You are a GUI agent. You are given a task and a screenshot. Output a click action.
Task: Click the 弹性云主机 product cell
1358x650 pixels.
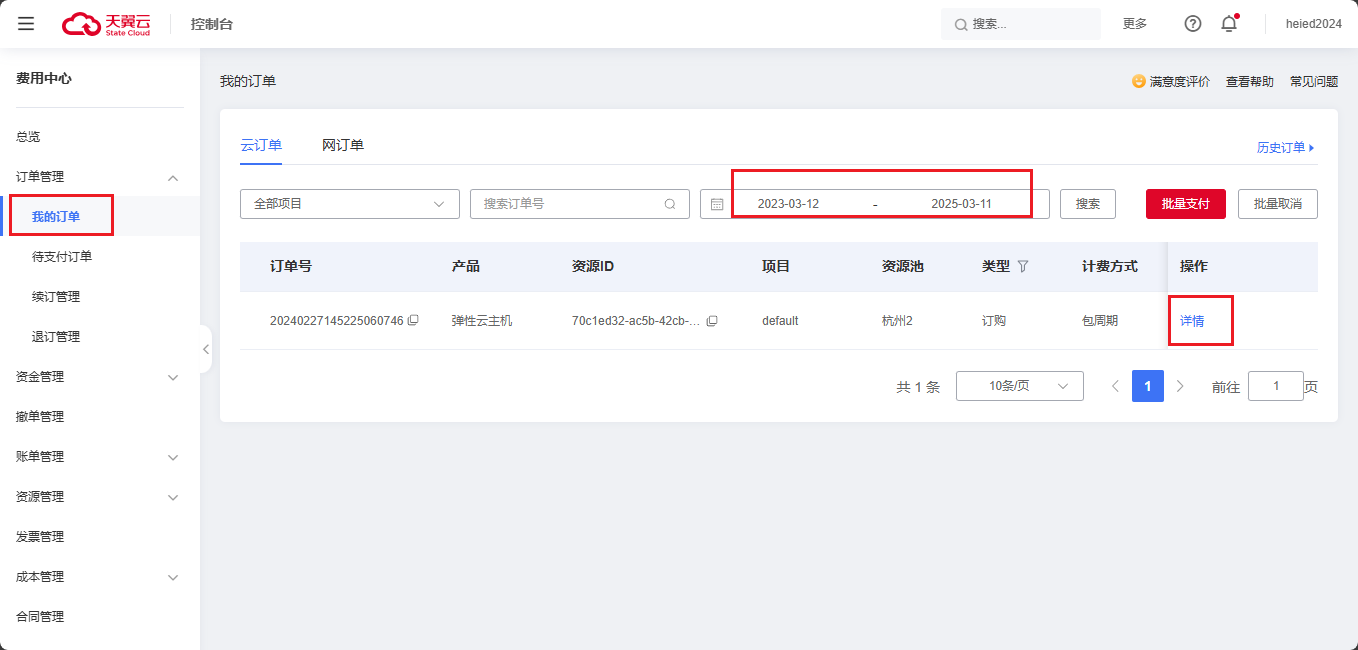pos(482,321)
